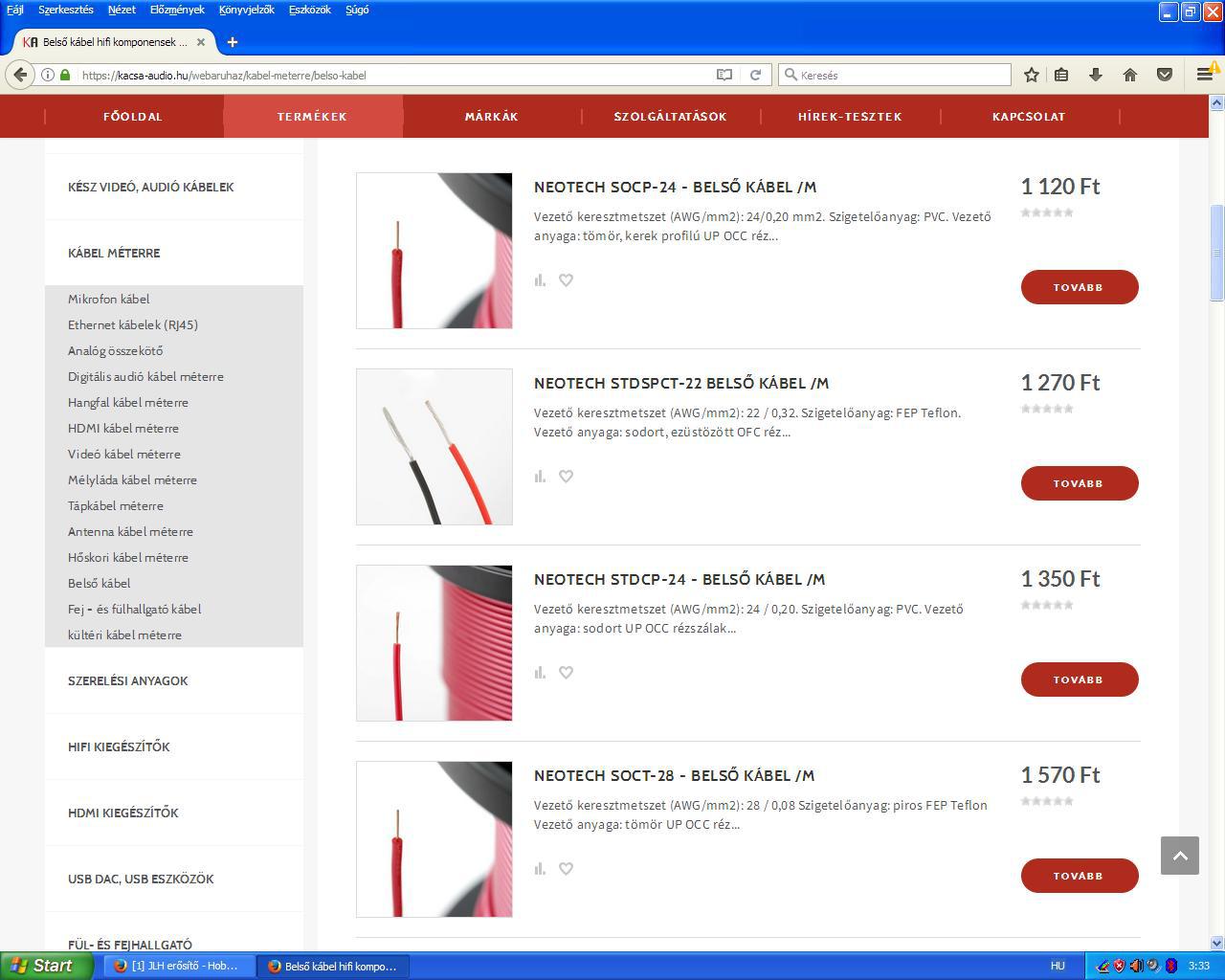This screenshot has width=1225, height=980.
Task: Open the Pocket icon in toolbar
Action: coord(1165,75)
